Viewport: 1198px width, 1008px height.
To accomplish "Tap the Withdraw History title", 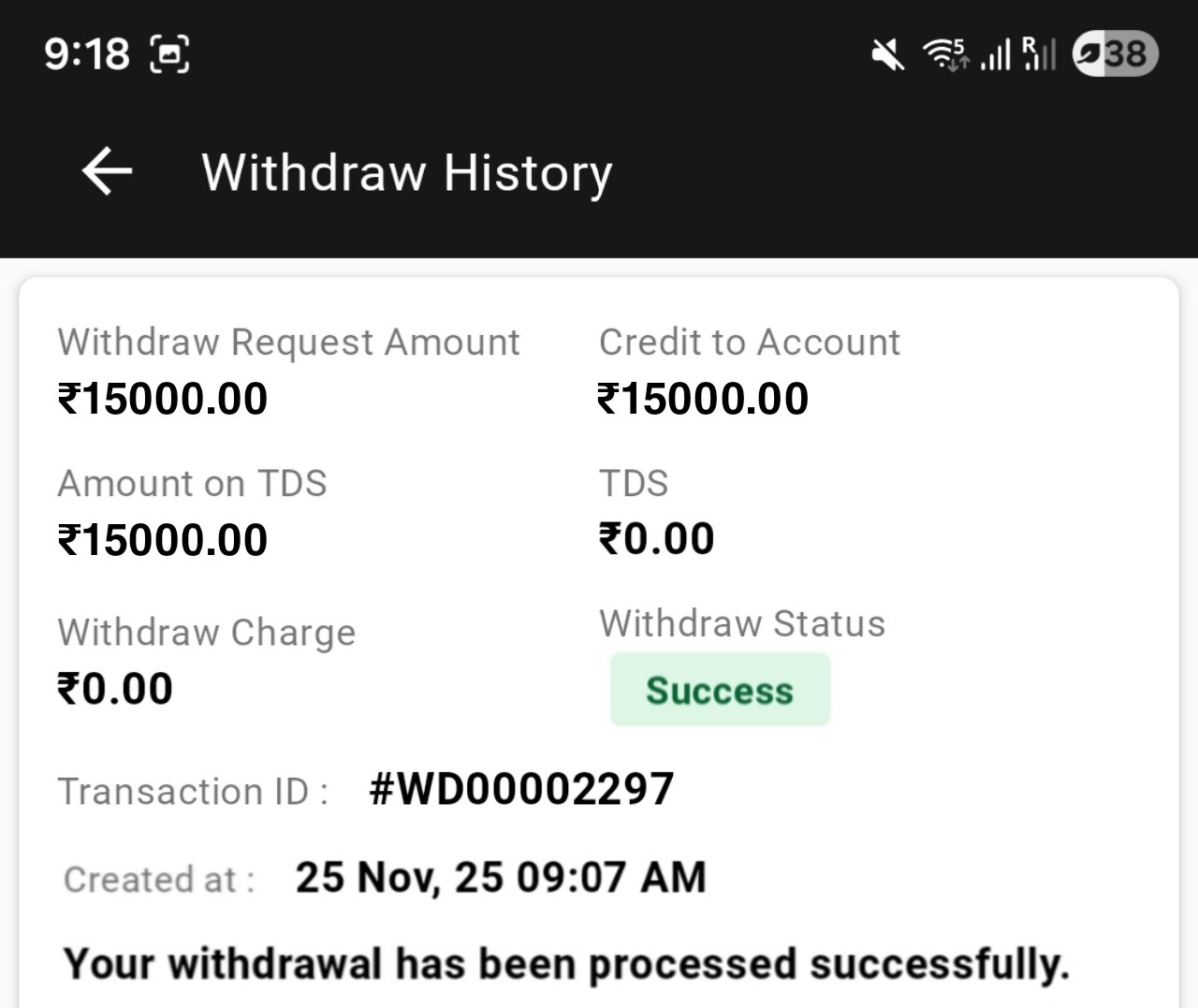I will 407,173.
